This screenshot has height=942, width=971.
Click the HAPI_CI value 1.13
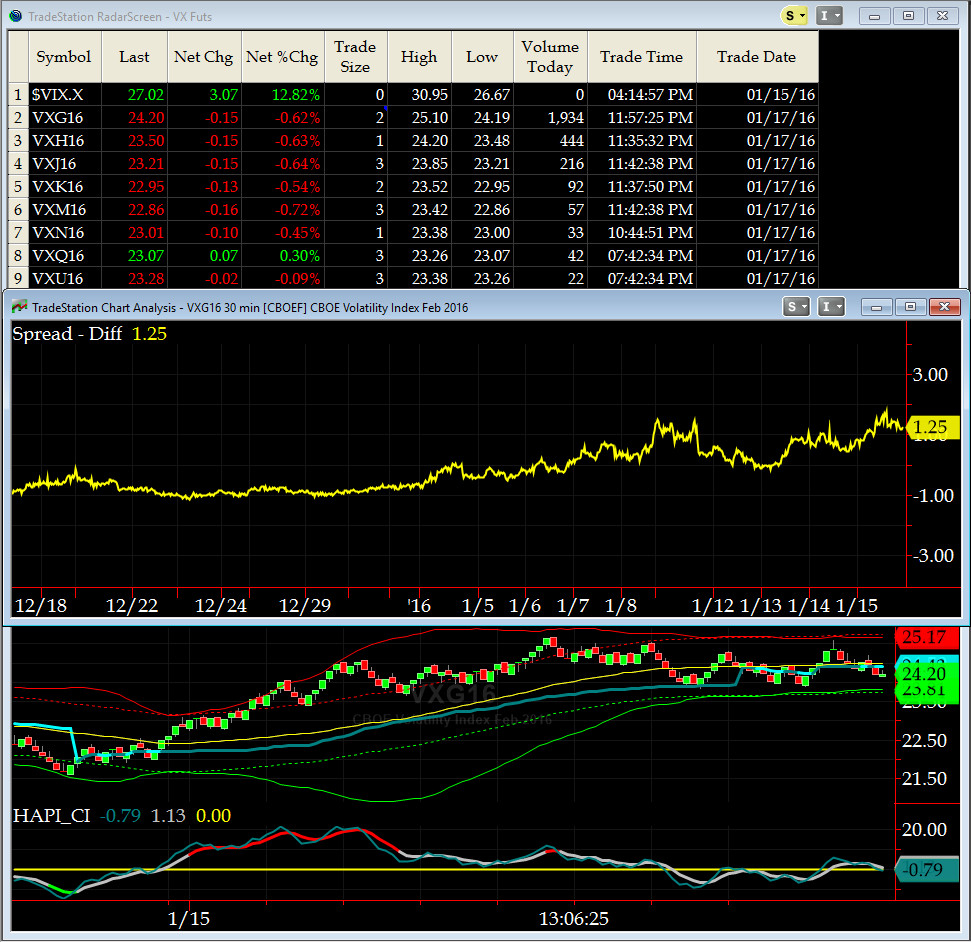click(x=168, y=816)
